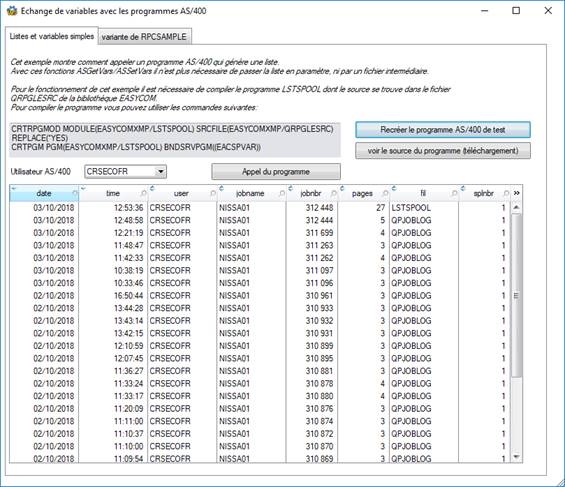Click the sort arrow in date header
The width and height of the screenshot is (565, 487).
14,188
